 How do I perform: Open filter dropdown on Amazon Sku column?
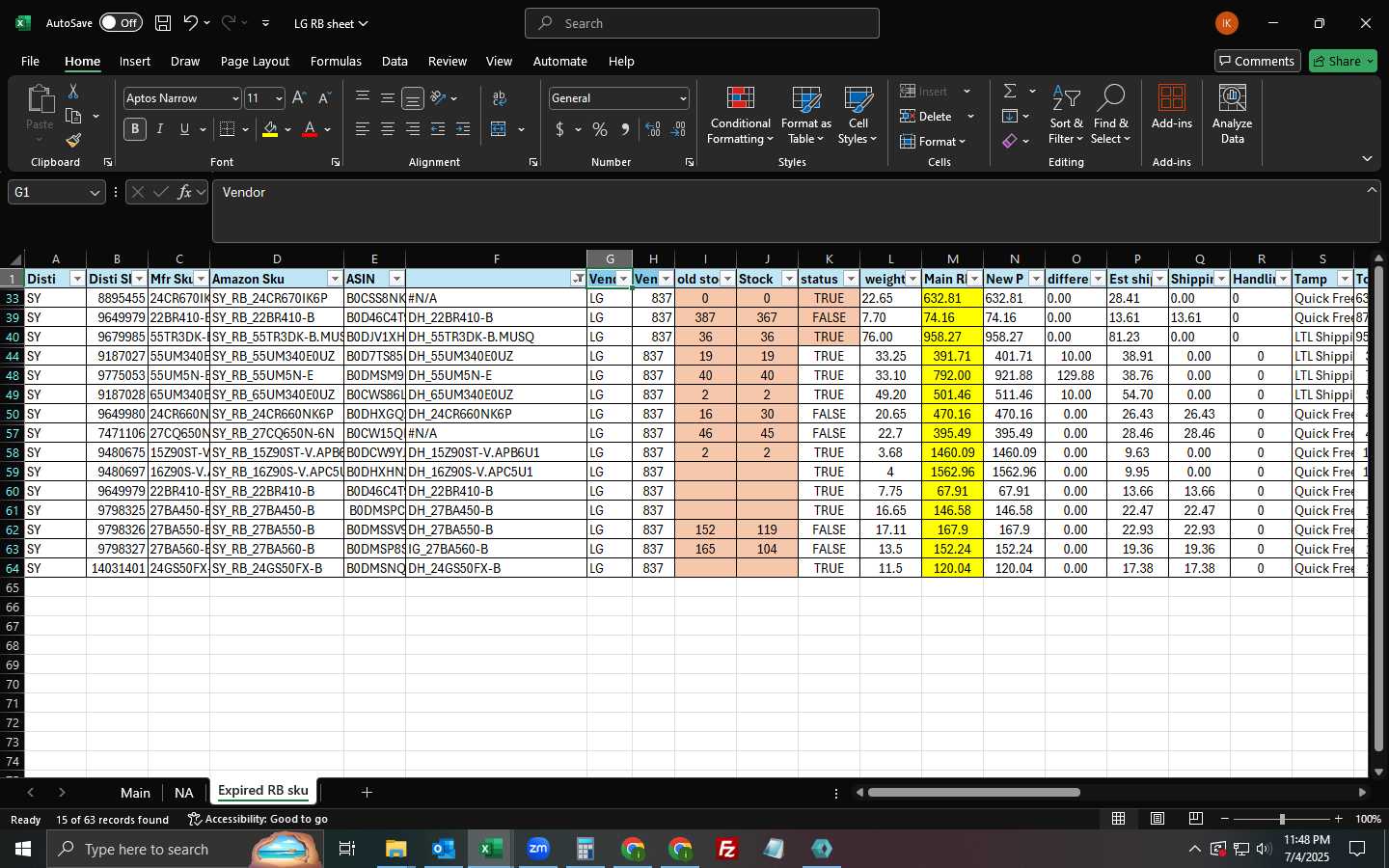334,279
